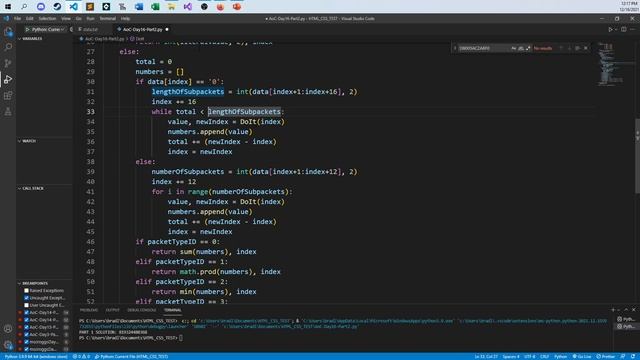Viewport: 640px width, 360px height.
Task: Collapse the Variables section
Action: pyautogui.click(x=19, y=39)
